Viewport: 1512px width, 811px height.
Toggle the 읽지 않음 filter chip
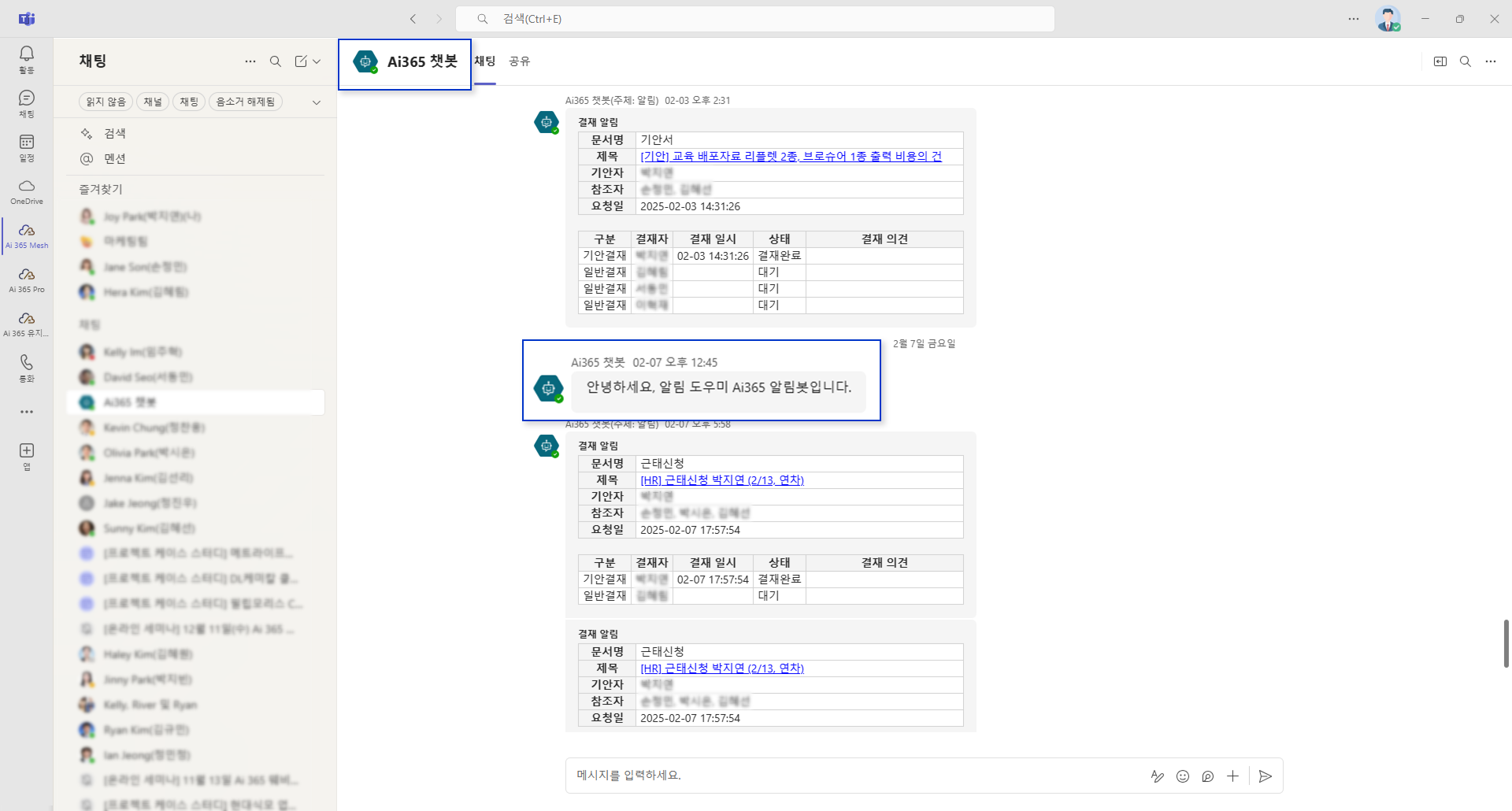[x=105, y=102]
